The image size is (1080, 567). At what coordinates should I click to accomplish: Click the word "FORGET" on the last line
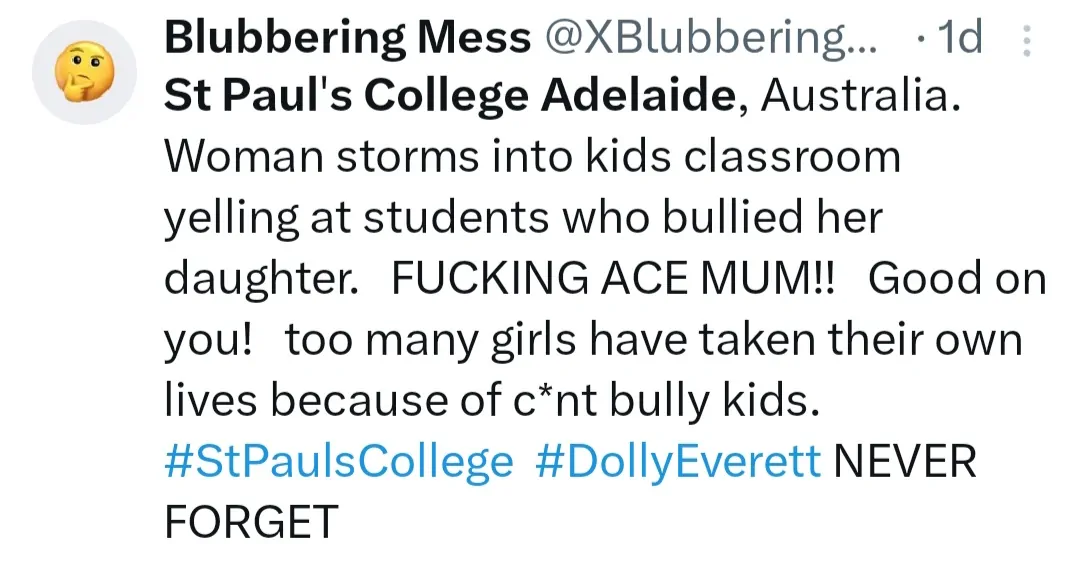[x=251, y=522]
